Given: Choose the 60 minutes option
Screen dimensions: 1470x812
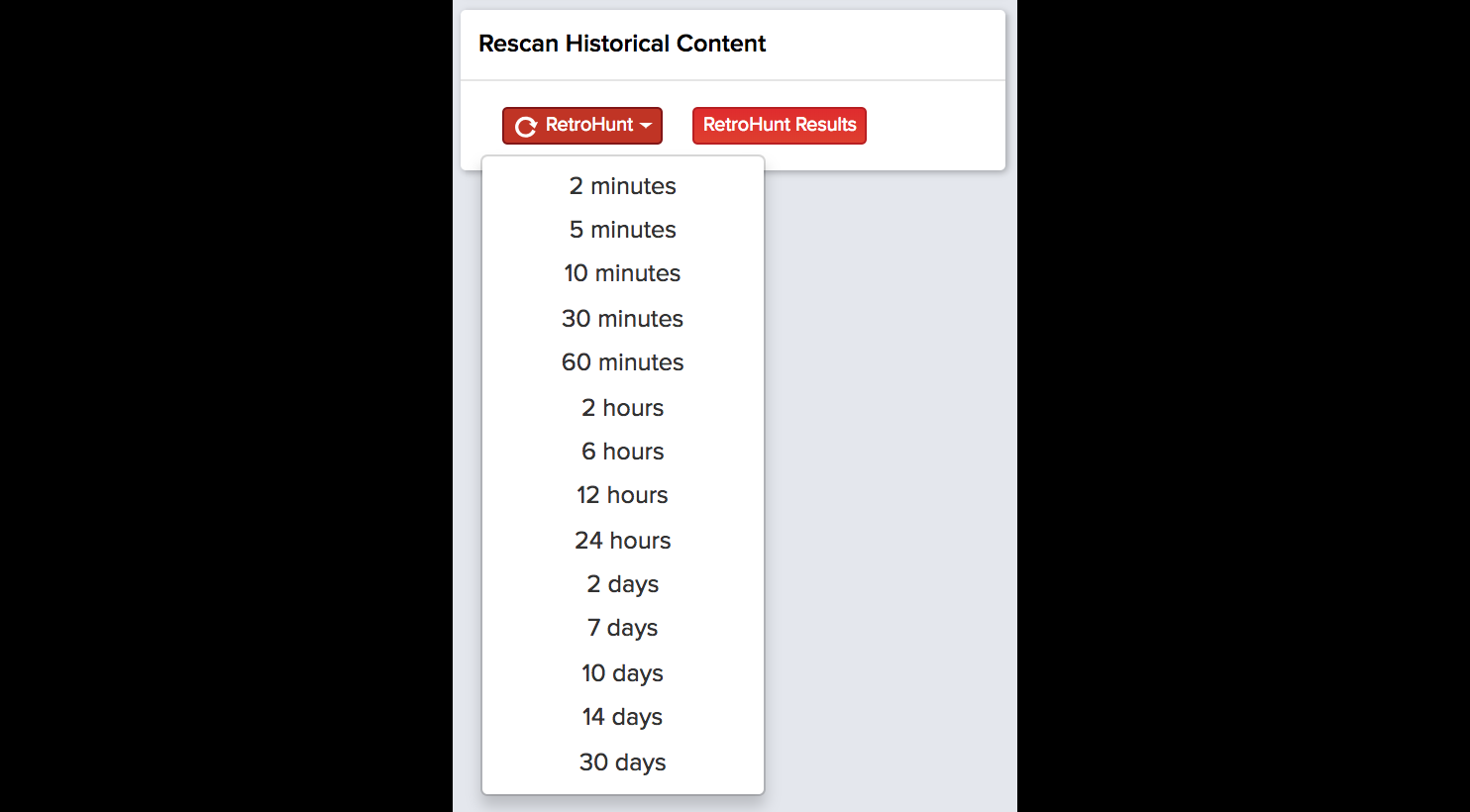Looking at the screenshot, I should pos(623,362).
